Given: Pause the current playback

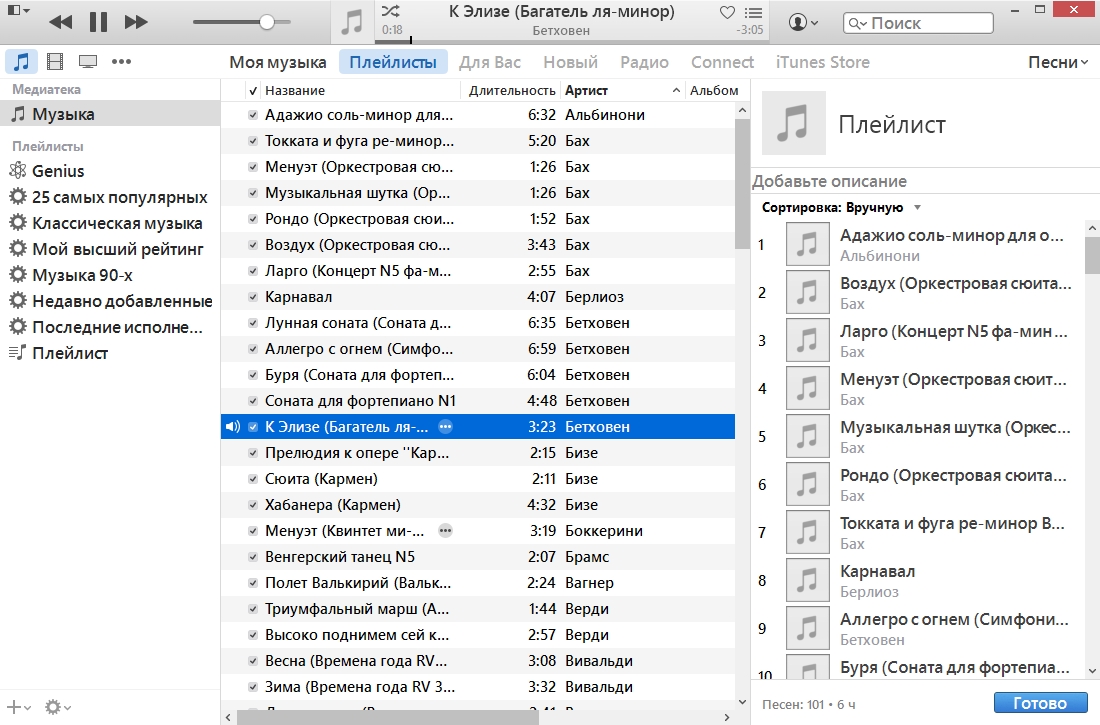Looking at the screenshot, I should [x=98, y=22].
